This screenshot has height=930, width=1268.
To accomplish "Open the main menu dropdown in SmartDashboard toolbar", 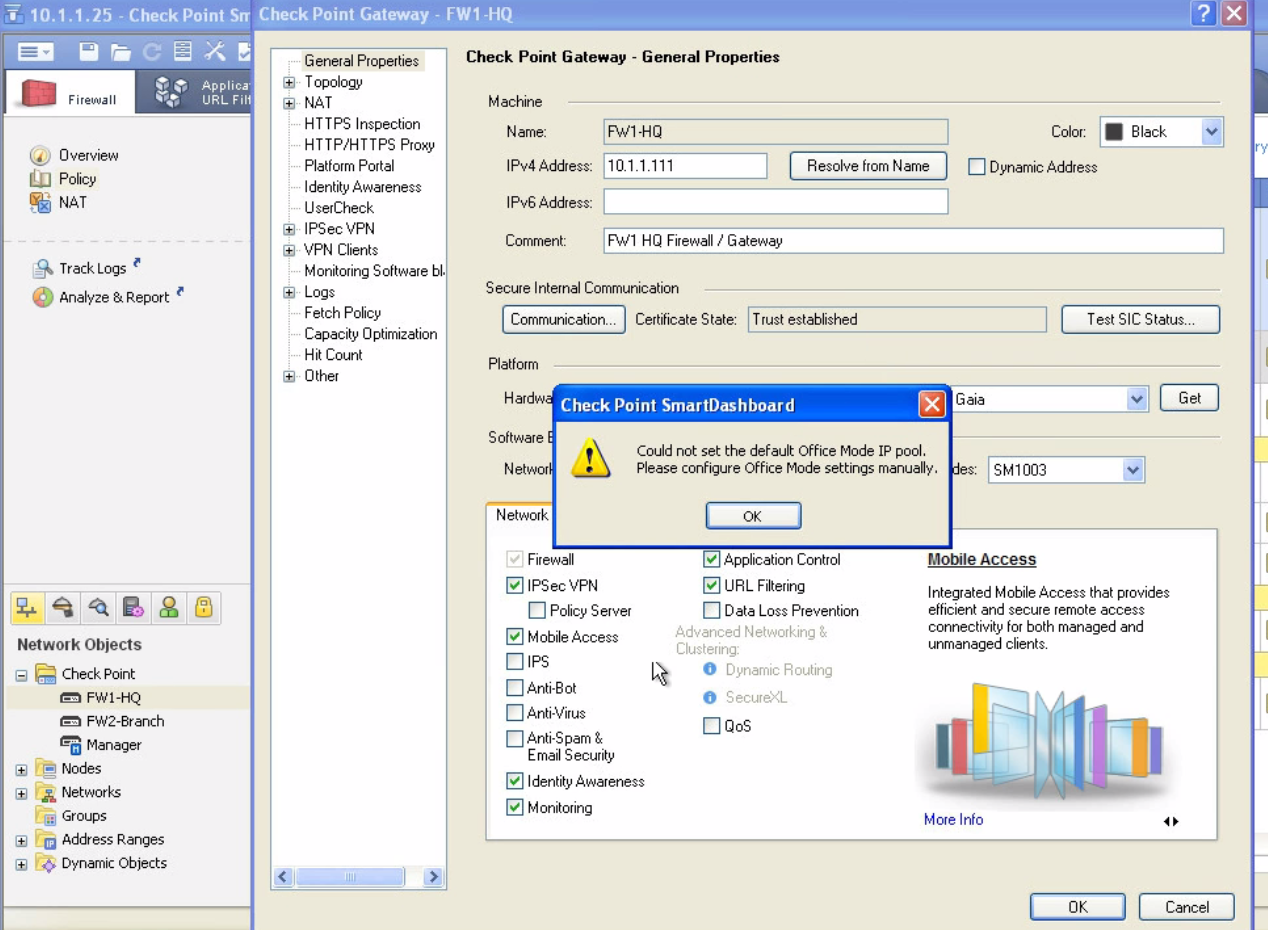I will [x=36, y=52].
